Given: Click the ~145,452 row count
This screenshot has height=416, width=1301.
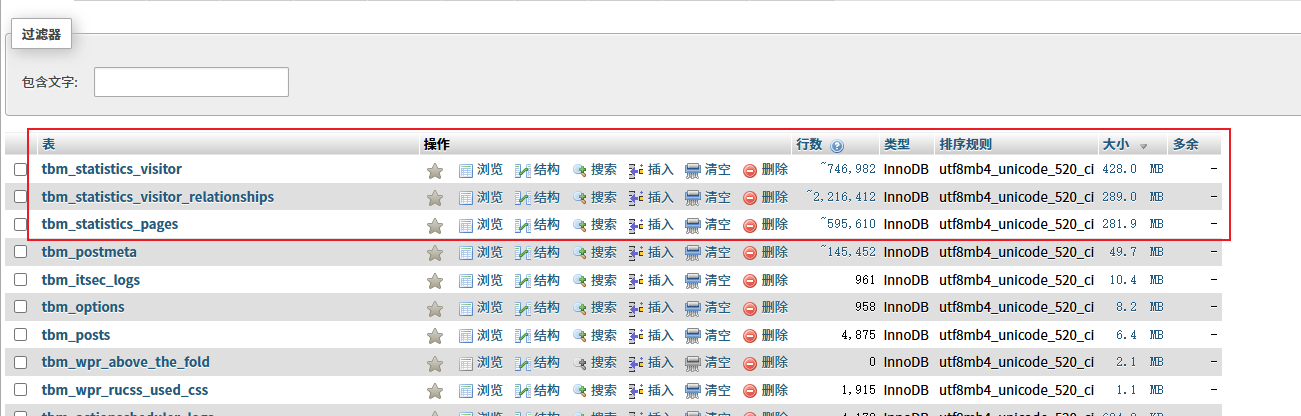Looking at the screenshot, I should [x=848, y=252].
